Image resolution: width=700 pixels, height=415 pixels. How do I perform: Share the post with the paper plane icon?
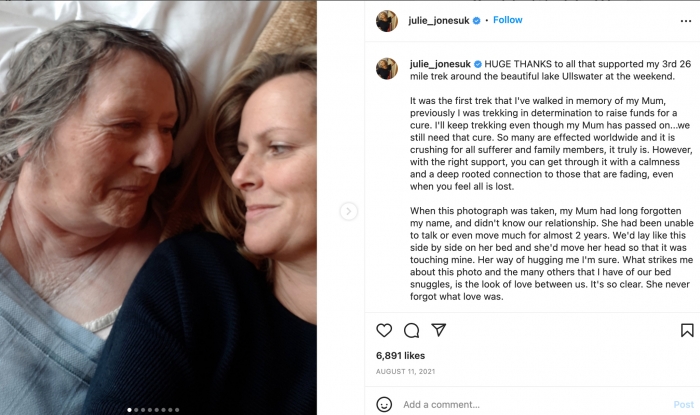(438, 330)
